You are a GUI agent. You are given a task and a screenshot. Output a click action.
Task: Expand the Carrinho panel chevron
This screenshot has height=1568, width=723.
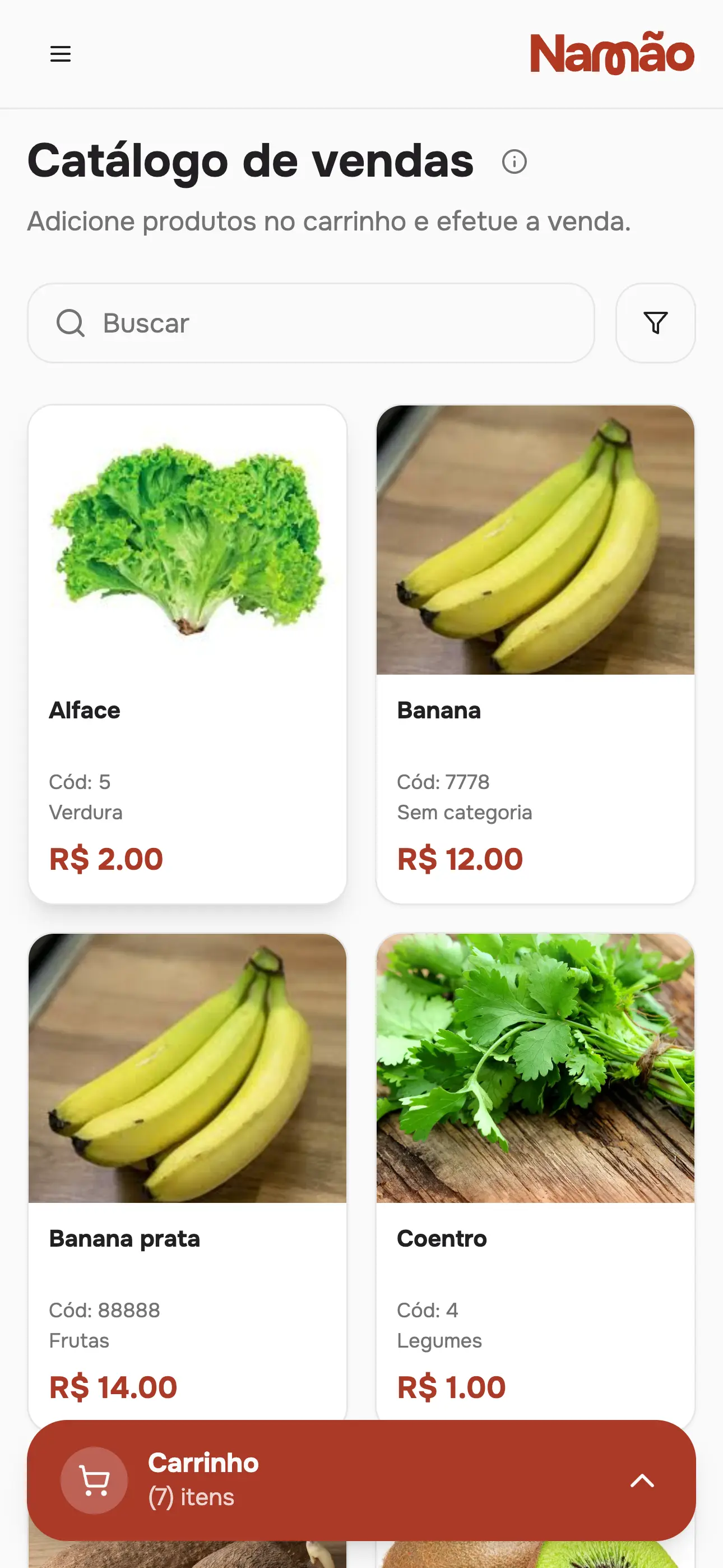click(x=642, y=1481)
